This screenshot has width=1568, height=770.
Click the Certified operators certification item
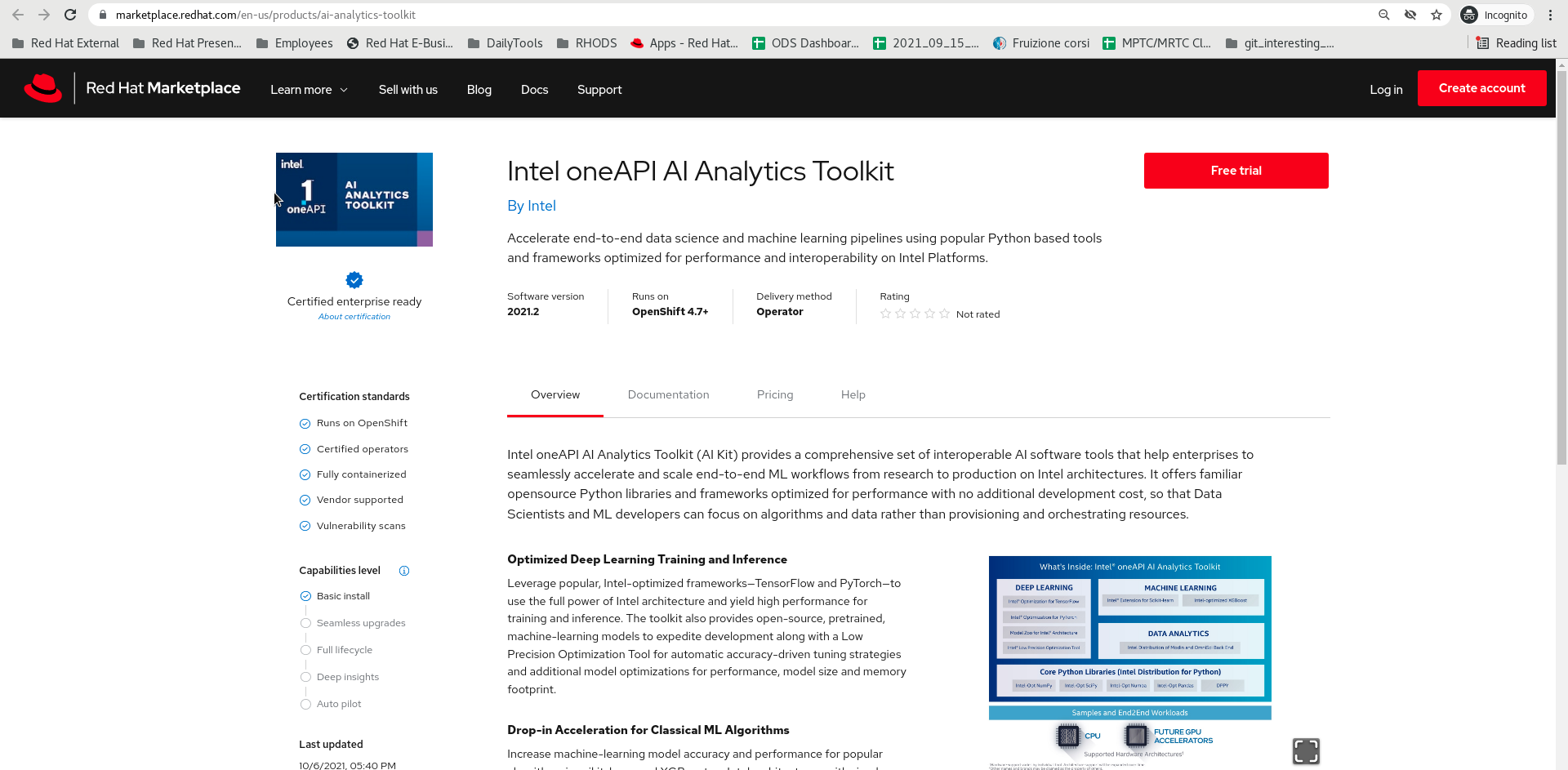pos(354,449)
